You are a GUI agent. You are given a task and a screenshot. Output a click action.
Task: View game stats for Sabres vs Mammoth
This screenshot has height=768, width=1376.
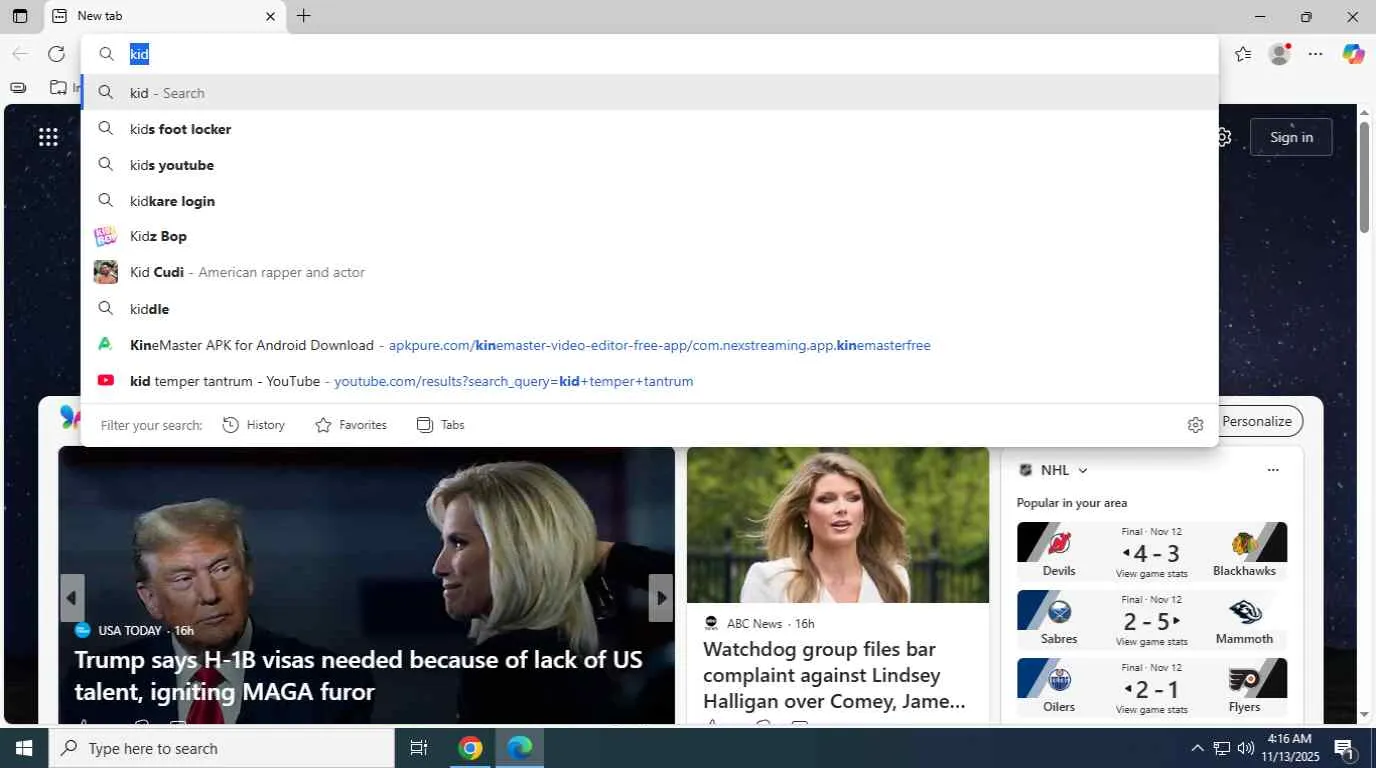(x=1152, y=641)
